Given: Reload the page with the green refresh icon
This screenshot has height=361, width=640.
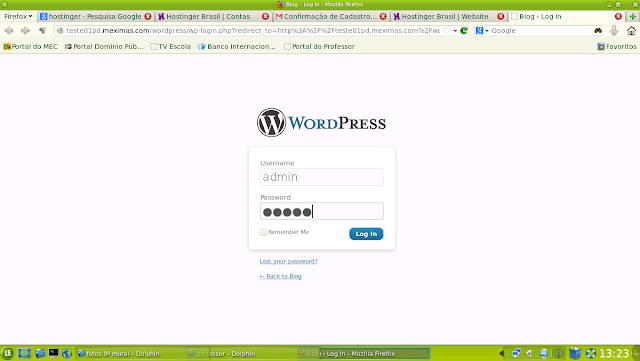Looking at the screenshot, I should 464,31.
